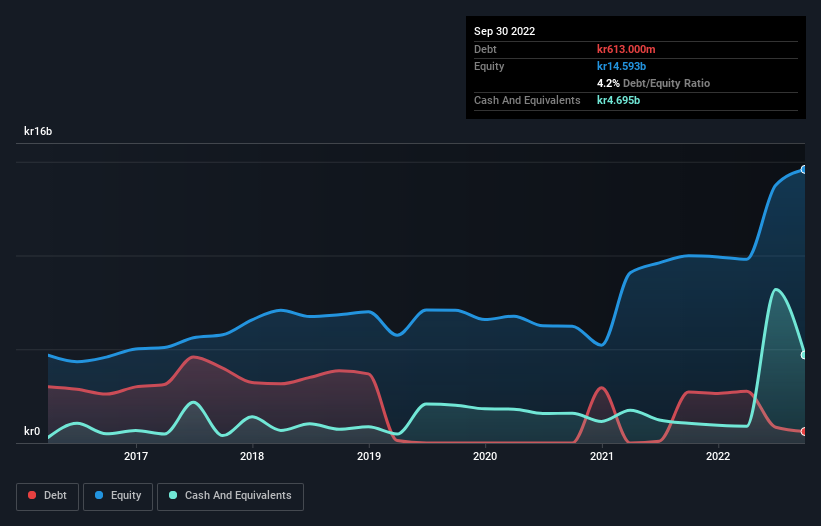Click the kr16b y-axis label
The height and width of the screenshot is (526, 821).
pos(38,131)
